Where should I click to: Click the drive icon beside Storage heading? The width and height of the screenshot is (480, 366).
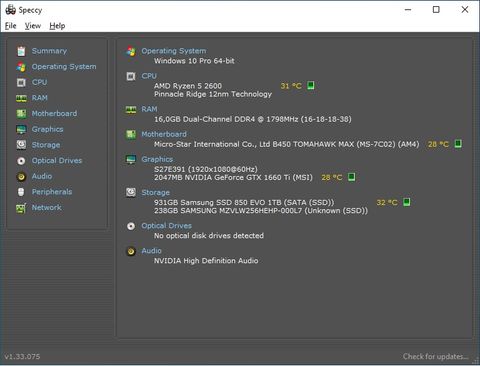coord(131,193)
